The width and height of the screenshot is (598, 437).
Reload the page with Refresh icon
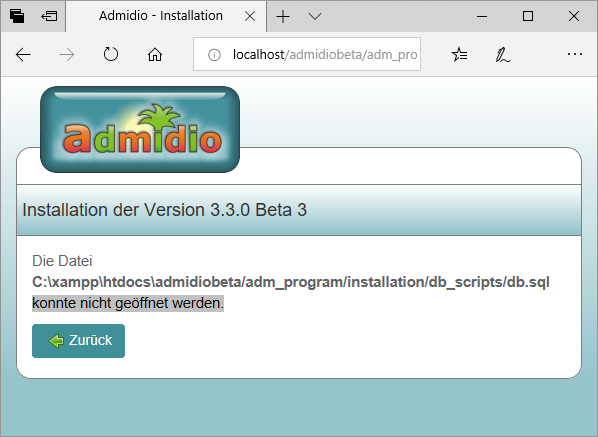point(111,55)
